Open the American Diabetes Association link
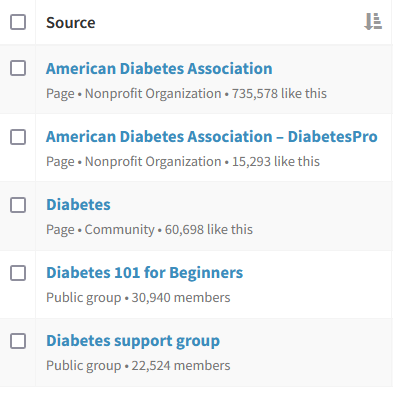Screen dimensions: 393x397 [x=159, y=68]
